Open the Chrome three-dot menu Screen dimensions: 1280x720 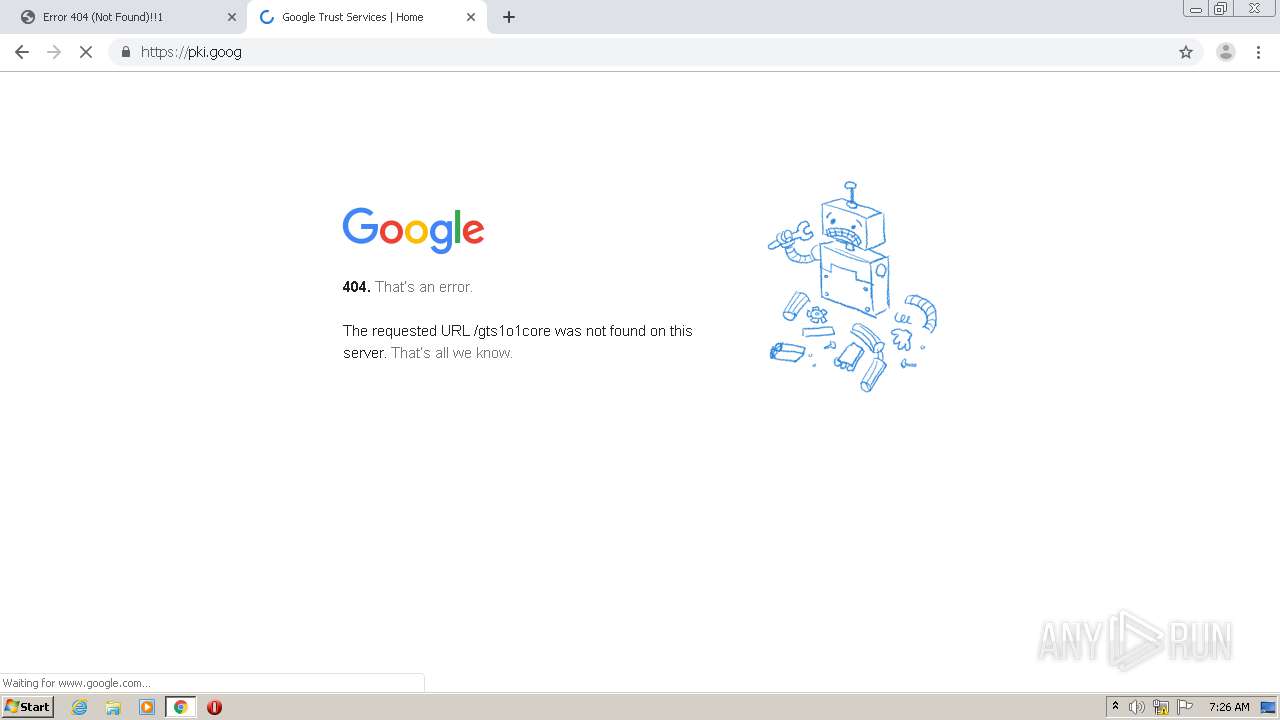[x=1258, y=52]
